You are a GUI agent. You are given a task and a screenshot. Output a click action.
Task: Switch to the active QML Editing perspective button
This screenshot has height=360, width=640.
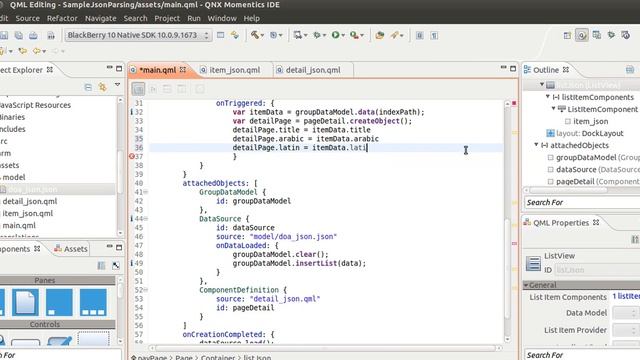582,35
